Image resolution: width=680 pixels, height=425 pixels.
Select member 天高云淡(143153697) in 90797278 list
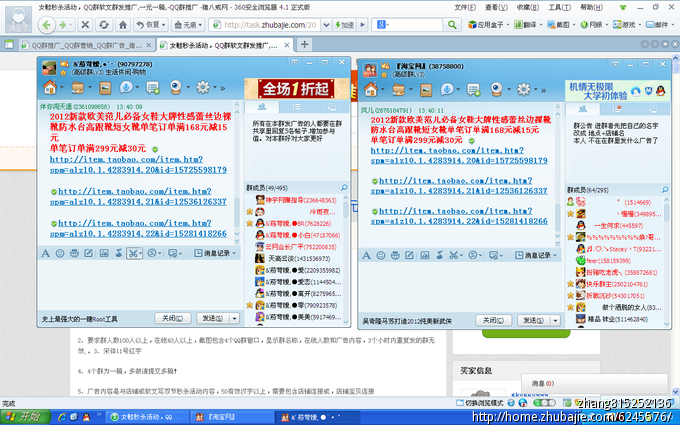point(299,258)
